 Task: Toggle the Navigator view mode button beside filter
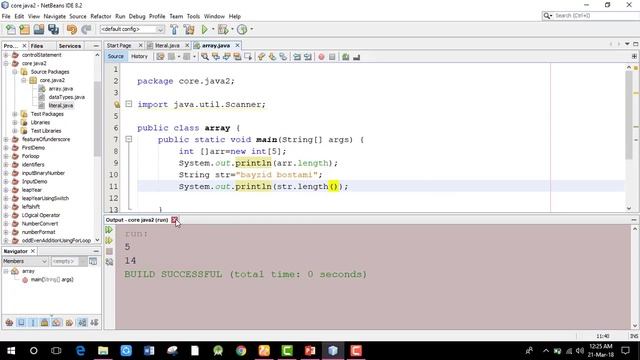point(93,261)
